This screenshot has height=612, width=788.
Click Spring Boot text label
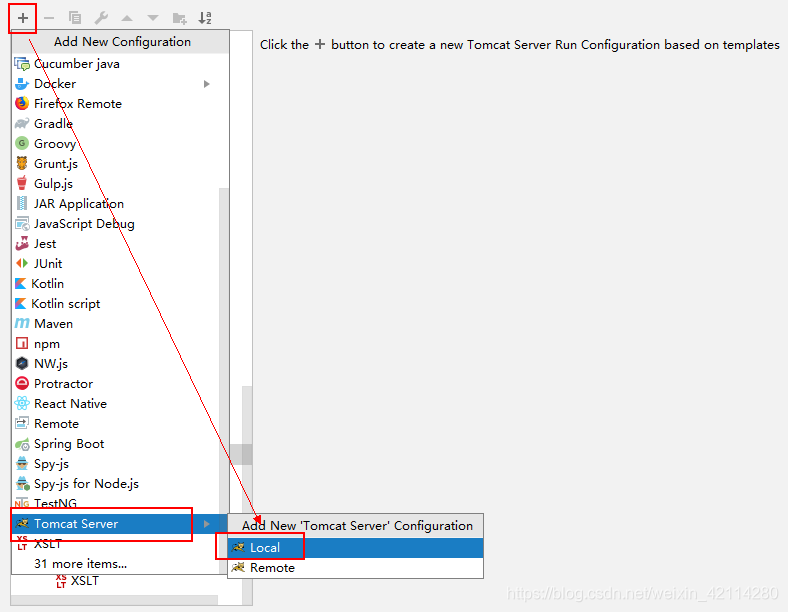point(69,444)
